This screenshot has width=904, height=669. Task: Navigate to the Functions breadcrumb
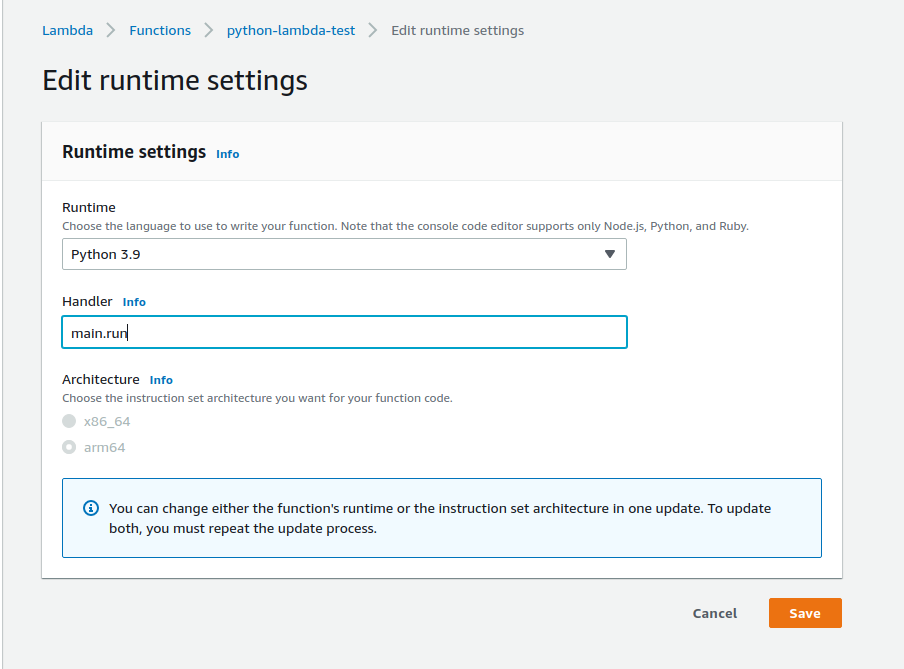coord(160,30)
